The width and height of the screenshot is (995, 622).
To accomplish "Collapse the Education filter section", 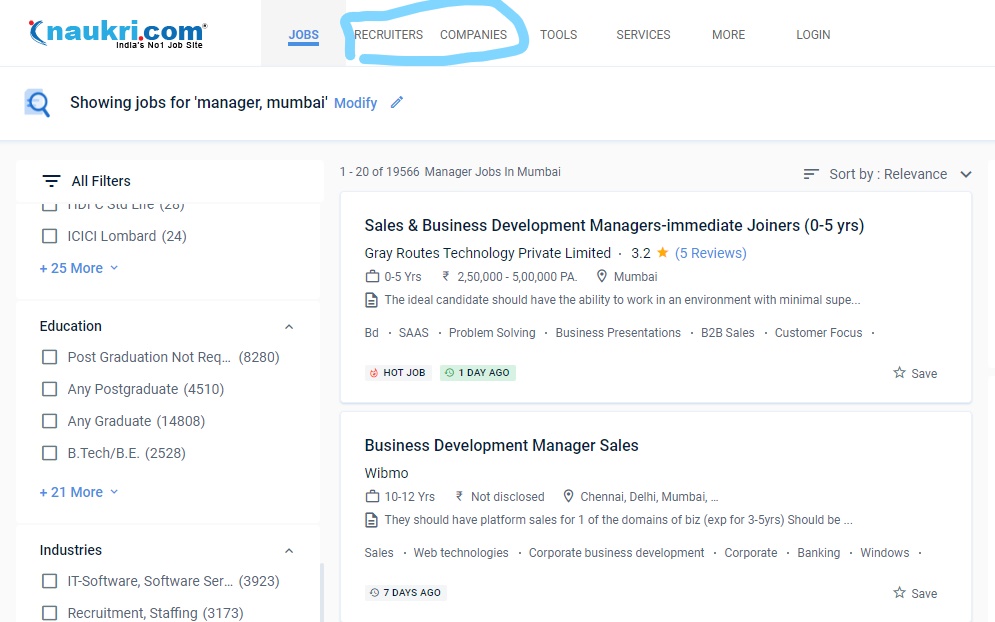I will (289, 327).
